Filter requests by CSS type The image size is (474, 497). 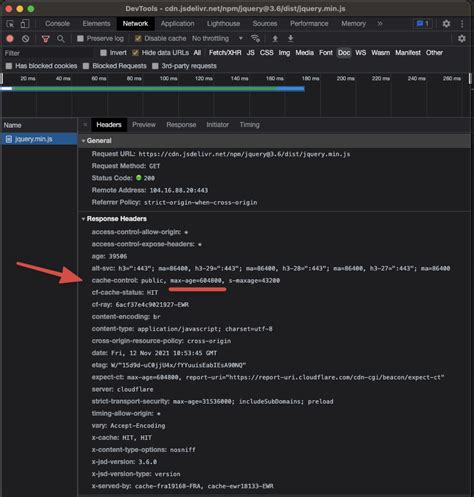click(267, 53)
